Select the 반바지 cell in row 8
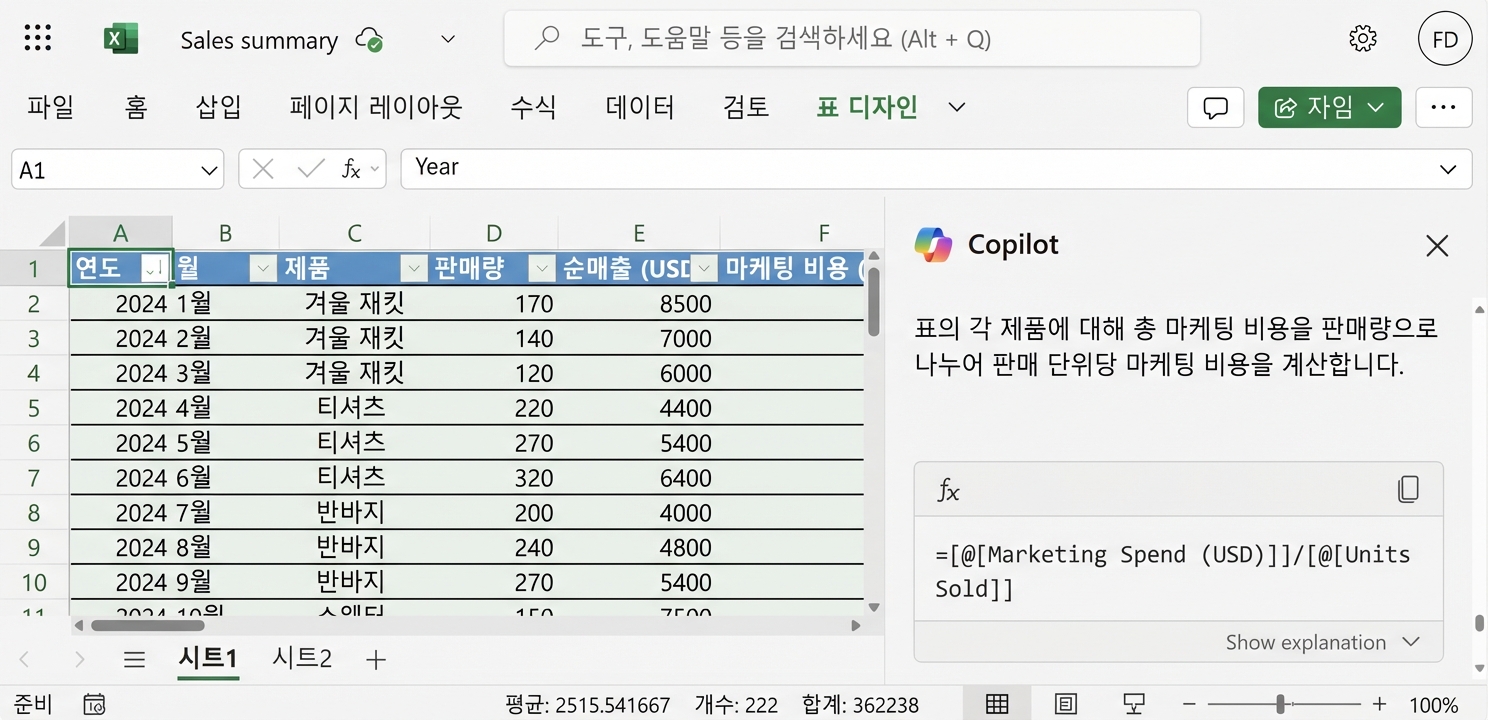 (x=354, y=512)
